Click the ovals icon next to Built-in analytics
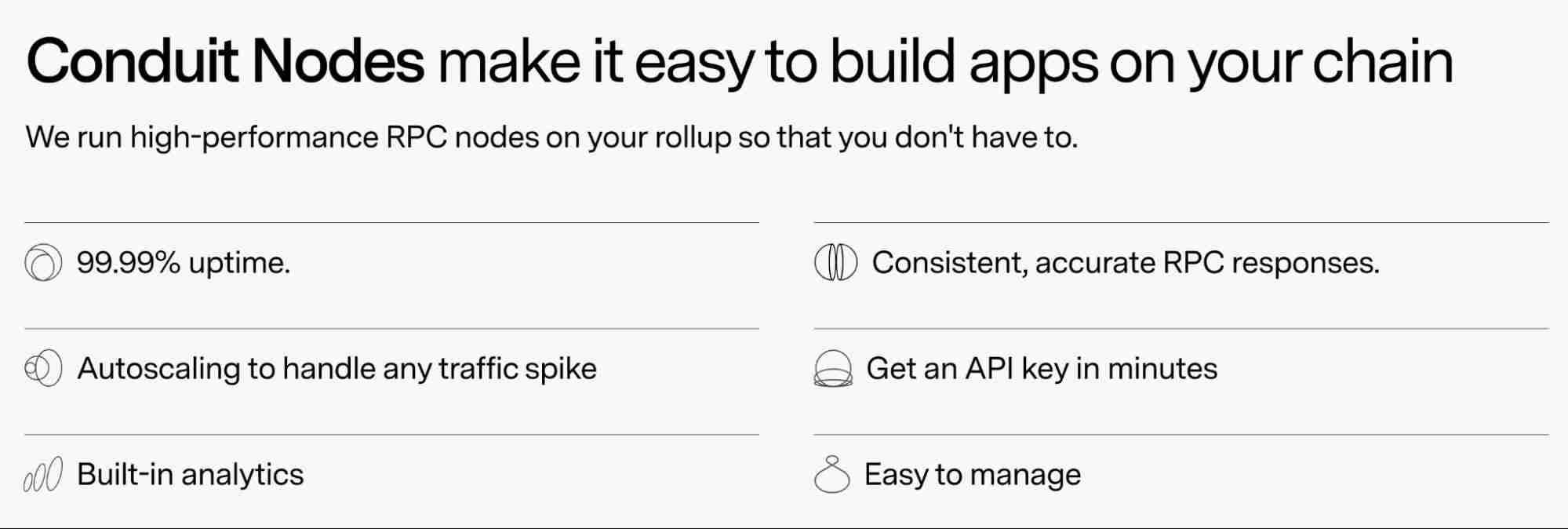Viewport: 1568px width, 529px height. (x=43, y=475)
